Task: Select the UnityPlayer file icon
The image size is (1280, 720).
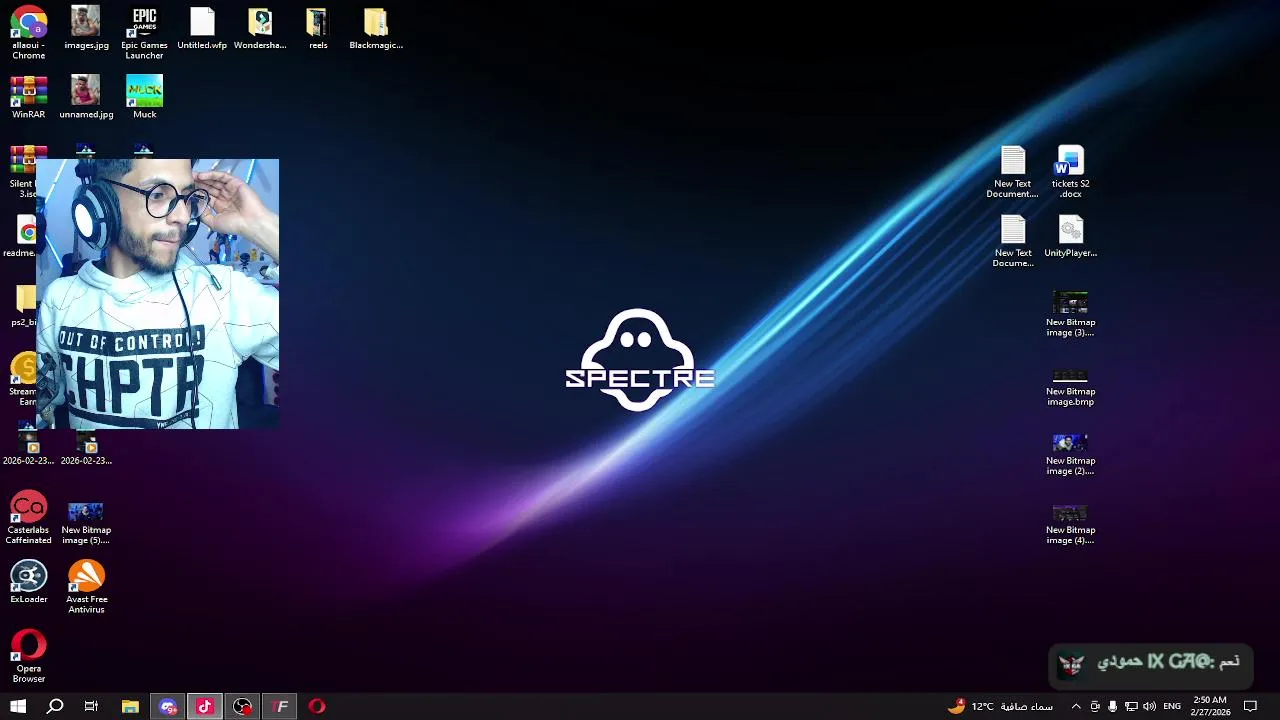Action: [x=1070, y=237]
